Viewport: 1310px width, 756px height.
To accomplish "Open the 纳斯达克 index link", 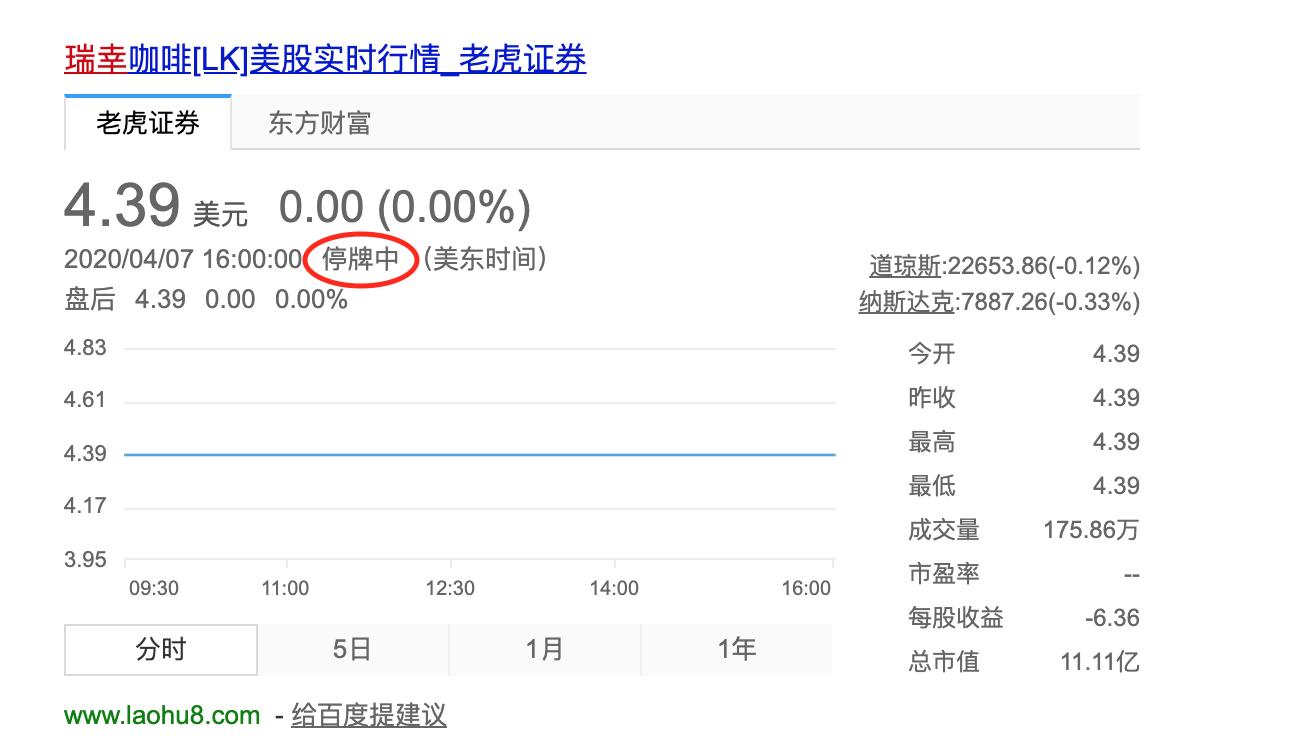I will pyautogui.click(x=906, y=302).
